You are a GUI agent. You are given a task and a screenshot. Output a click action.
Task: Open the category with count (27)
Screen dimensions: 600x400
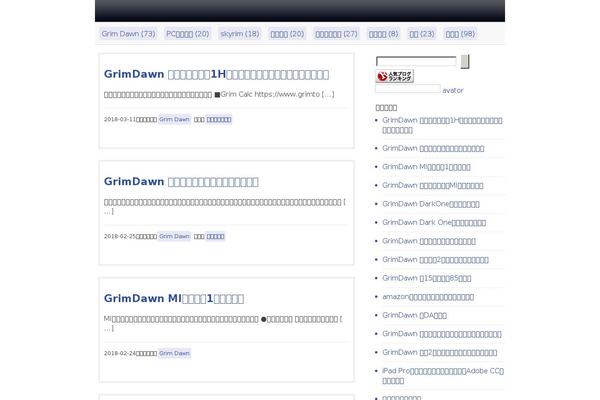coord(336,34)
